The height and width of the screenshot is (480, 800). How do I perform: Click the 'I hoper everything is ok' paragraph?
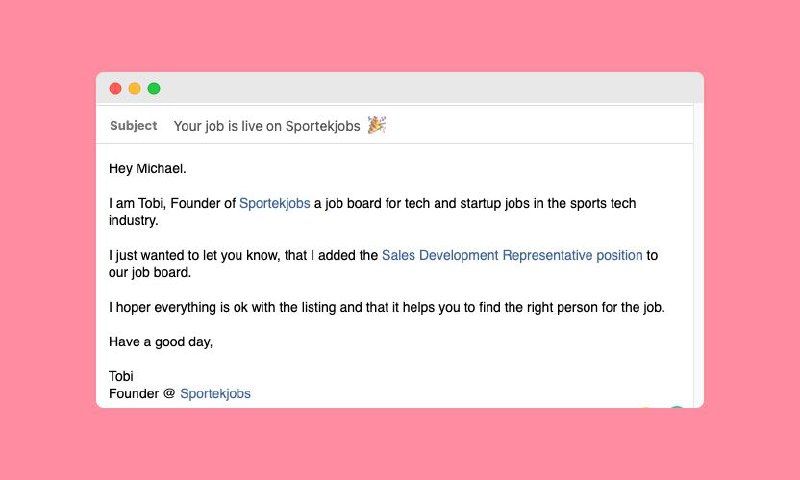pos(385,307)
